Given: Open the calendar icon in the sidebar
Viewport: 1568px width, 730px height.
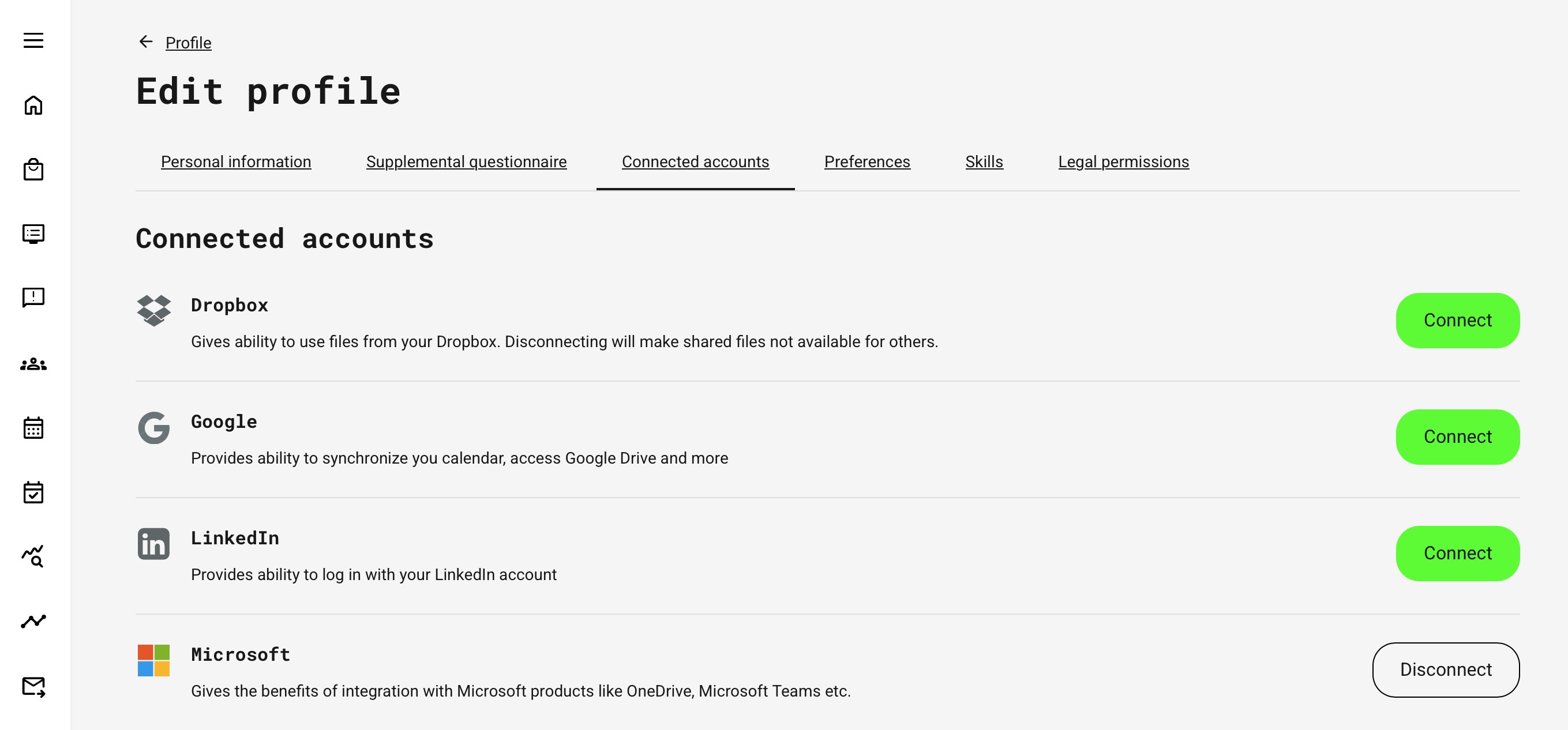Looking at the screenshot, I should tap(33, 428).
